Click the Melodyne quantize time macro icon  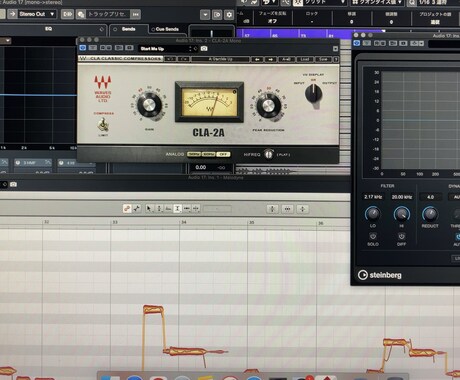pyautogui.click(x=287, y=209)
